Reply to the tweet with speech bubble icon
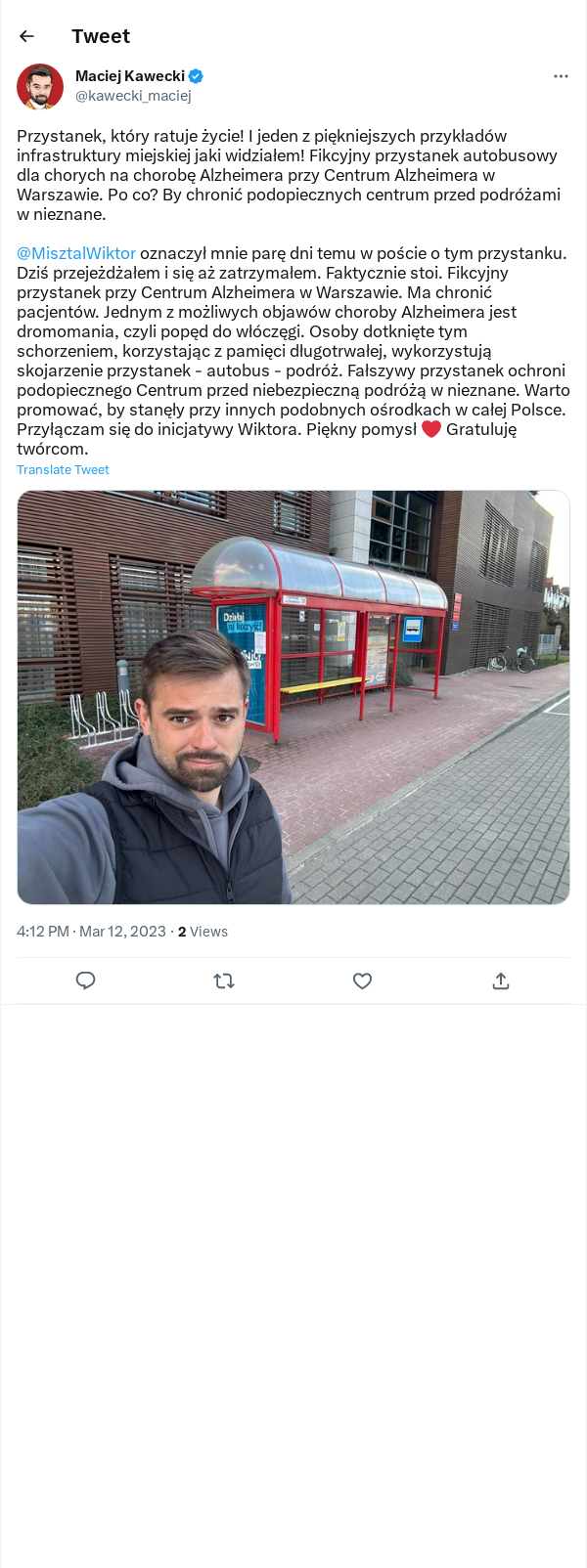The height and width of the screenshot is (1568, 587). (86, 980)
